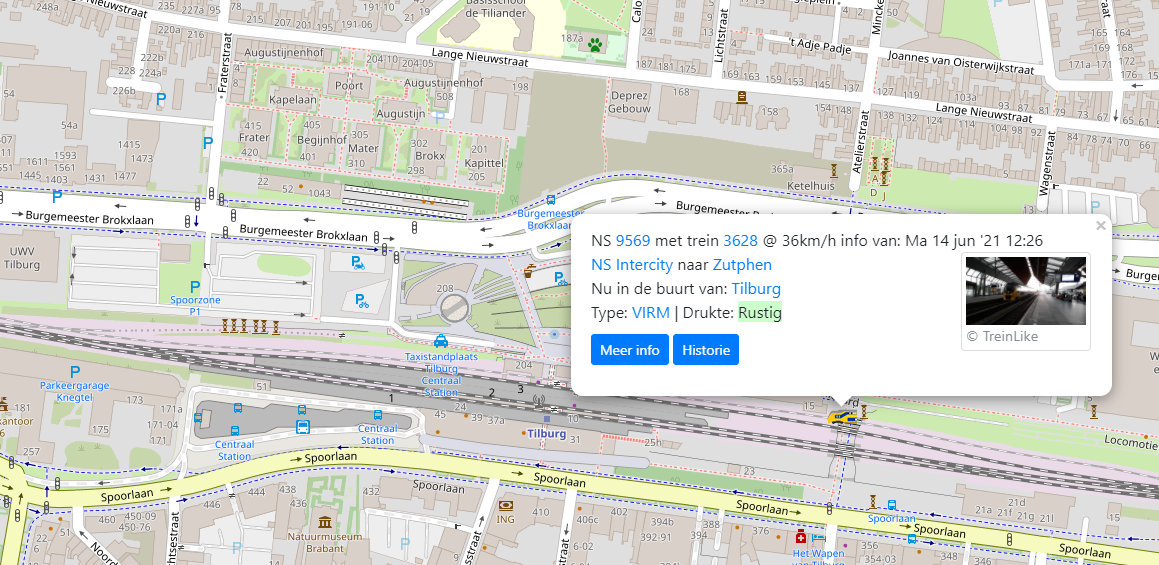Click the Spoorlaan bus stop icon
This screenshot has width=1159, height=565.
pos(892,506)
